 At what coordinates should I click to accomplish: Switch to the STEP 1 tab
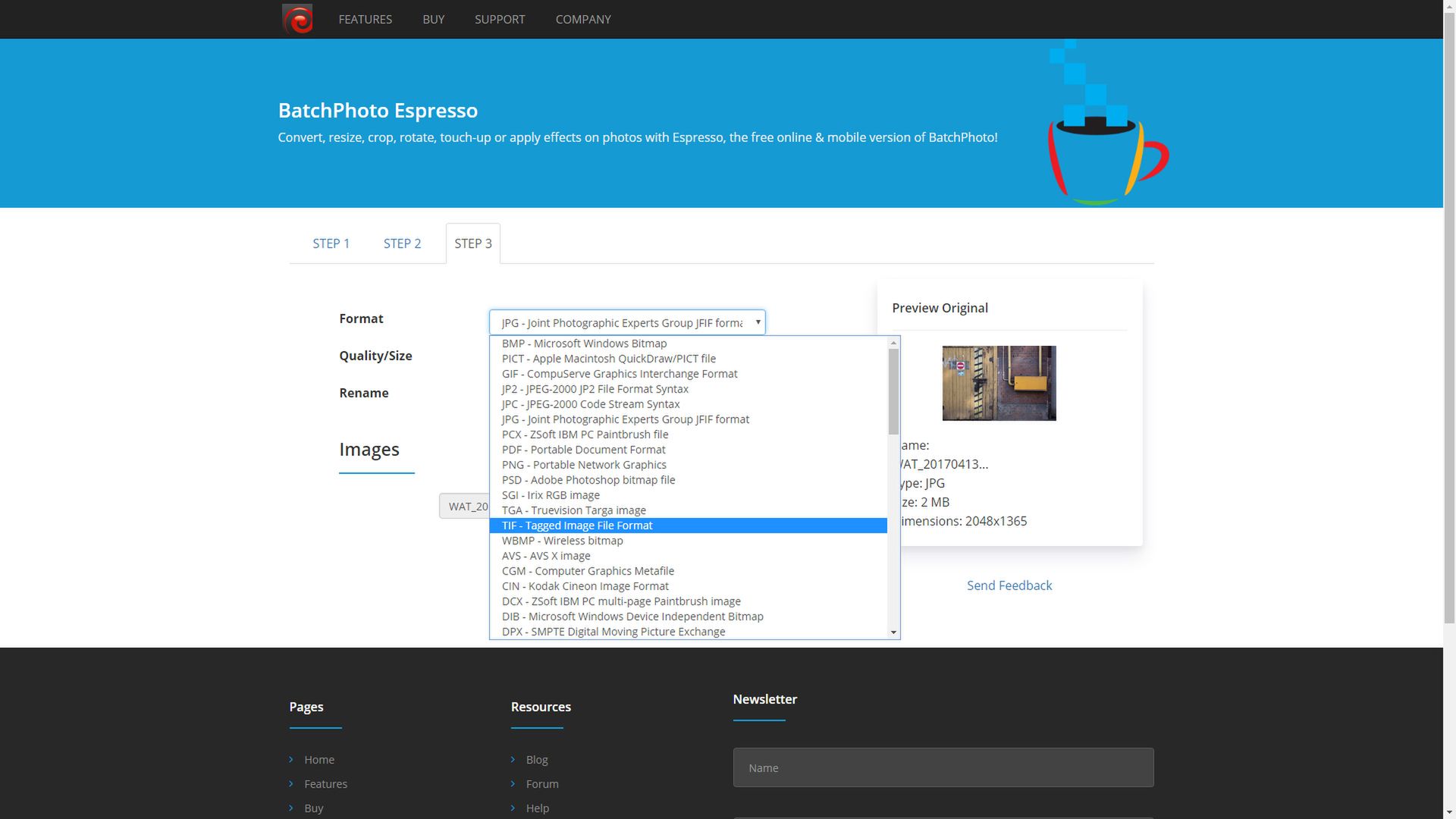tap(331, 243)
